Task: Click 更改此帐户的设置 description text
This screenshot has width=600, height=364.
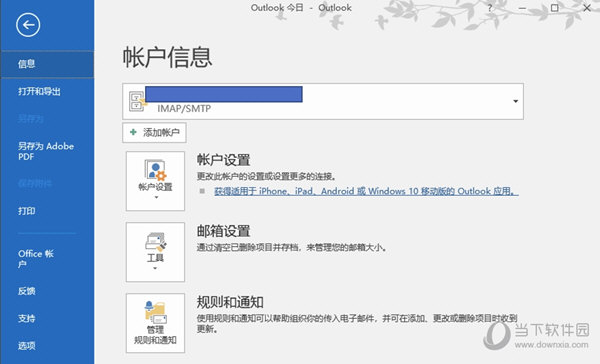Action: (x=267, y=176)
